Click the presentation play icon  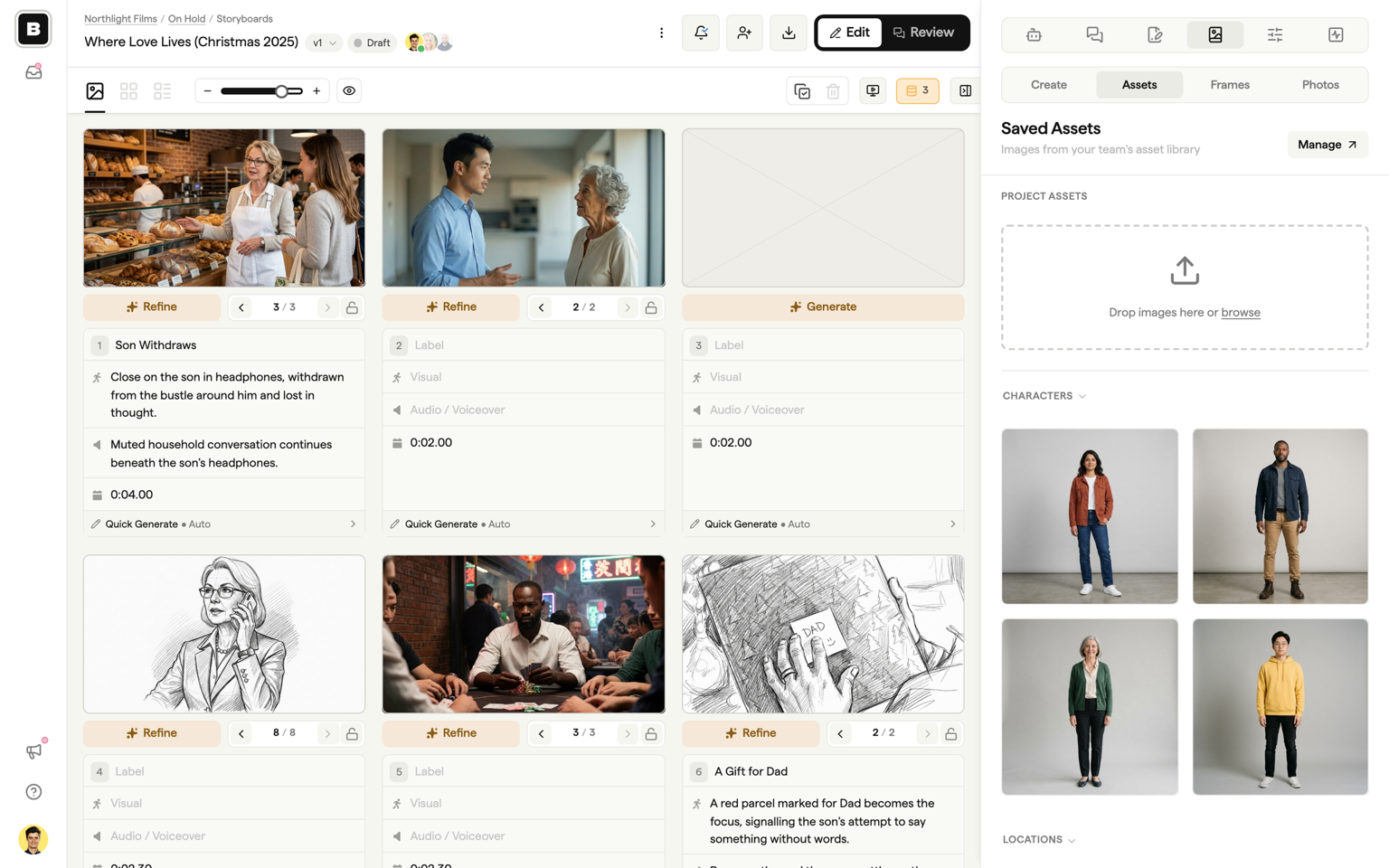(873, 90)
